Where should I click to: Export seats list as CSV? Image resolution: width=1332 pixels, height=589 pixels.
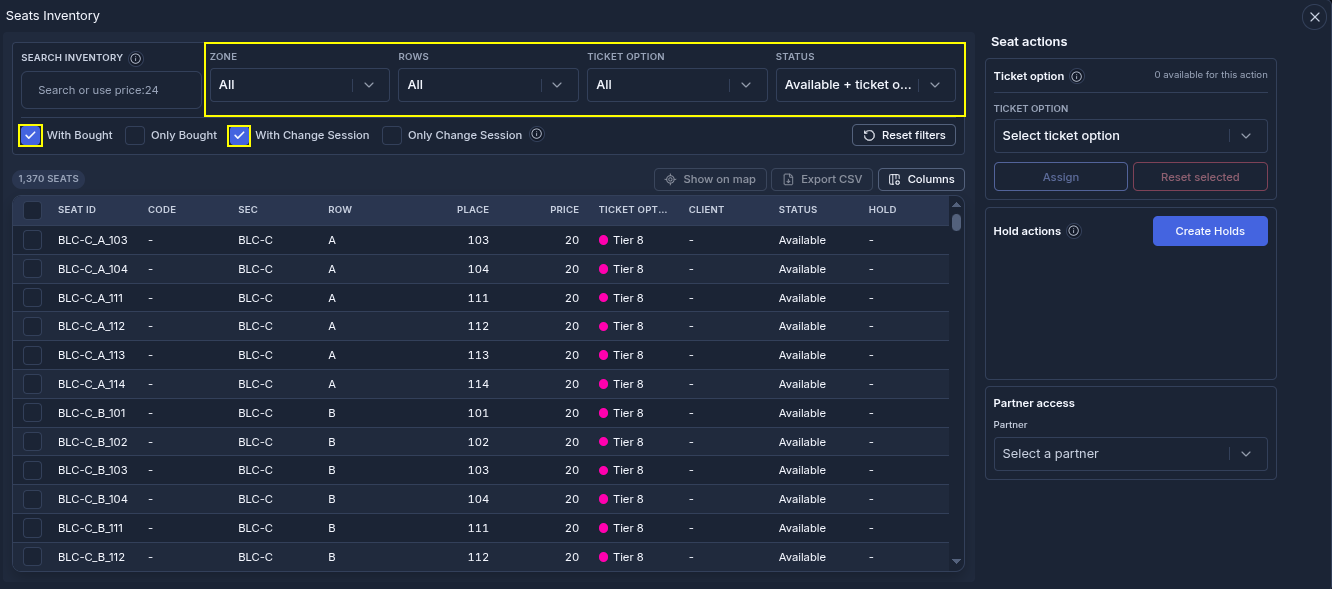pyautogui.click(x=822, y=179)
